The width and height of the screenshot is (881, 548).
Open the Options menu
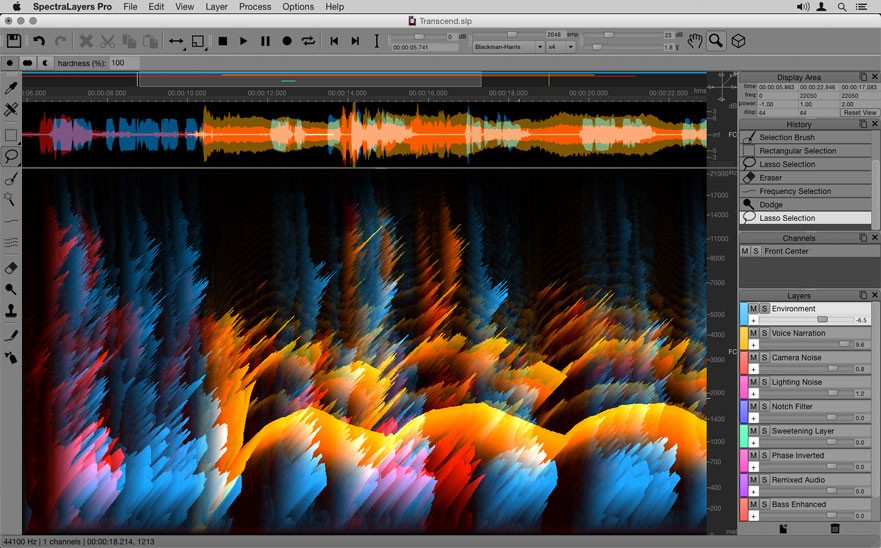pos(298,7)
